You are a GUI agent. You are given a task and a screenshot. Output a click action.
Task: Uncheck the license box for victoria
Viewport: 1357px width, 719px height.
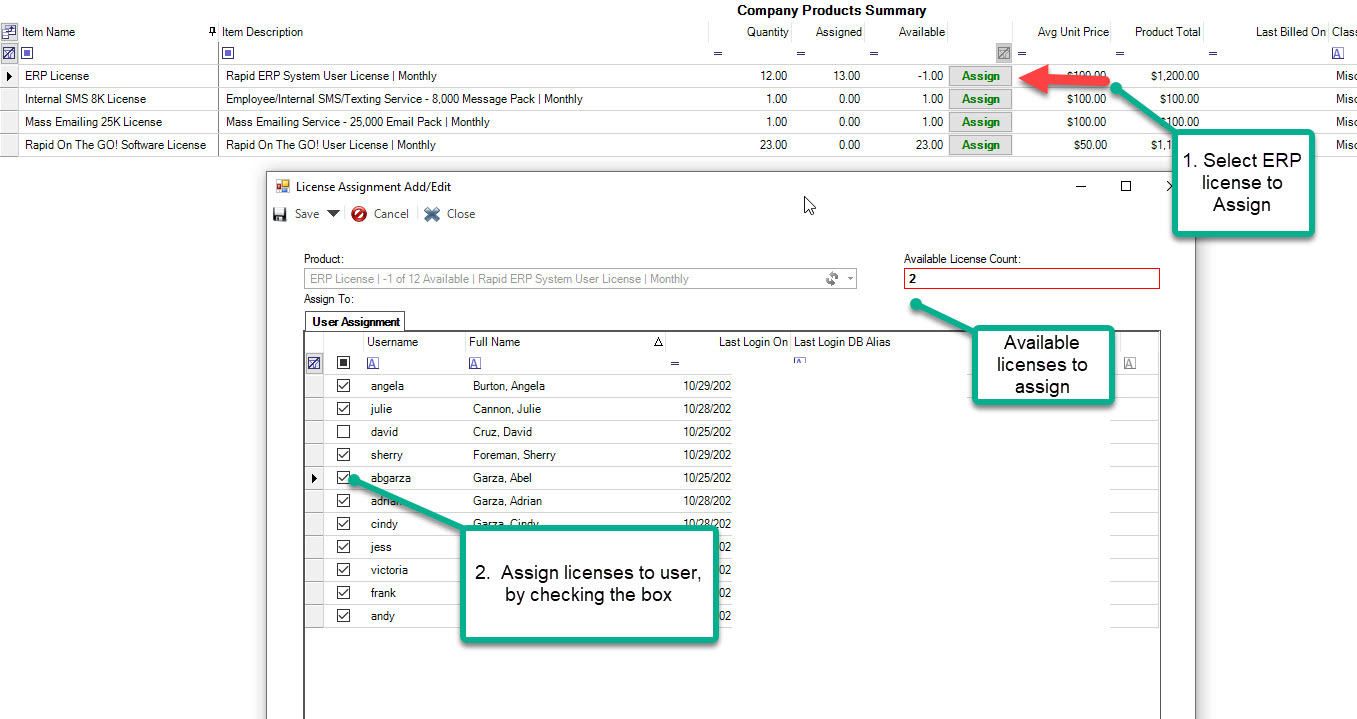pyautogui.click(x=343, y=570)
